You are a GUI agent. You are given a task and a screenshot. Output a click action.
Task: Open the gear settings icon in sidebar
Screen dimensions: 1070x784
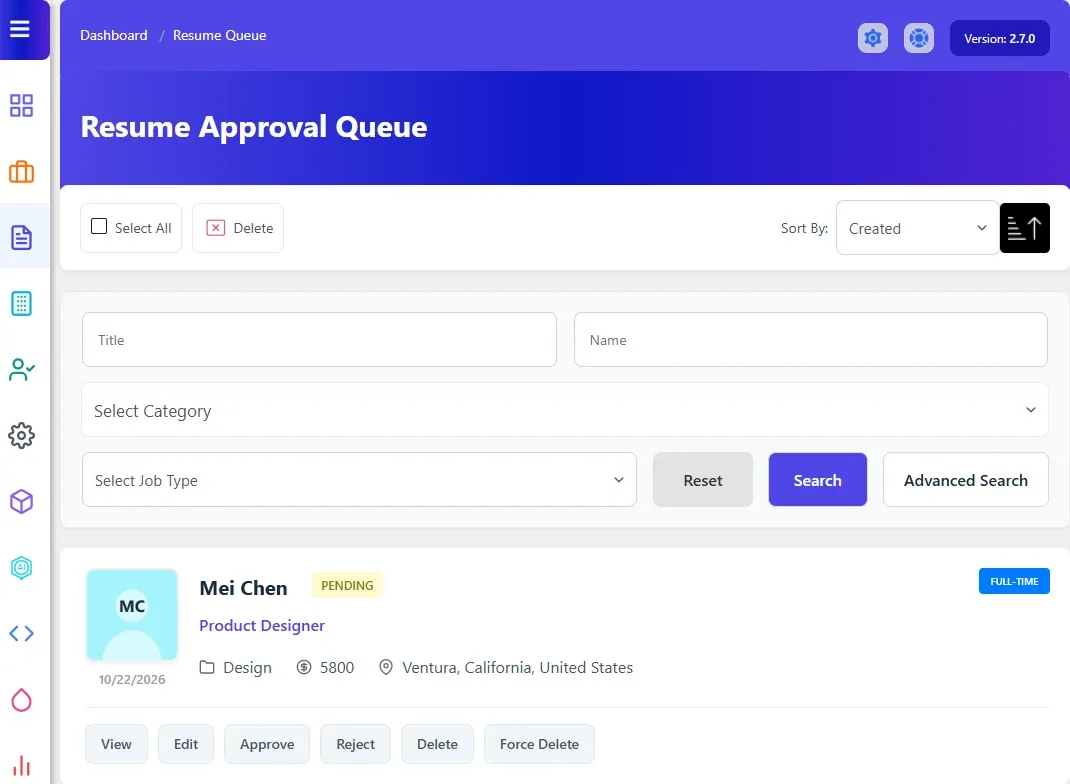pyautogui.click(x=21, y=435)
